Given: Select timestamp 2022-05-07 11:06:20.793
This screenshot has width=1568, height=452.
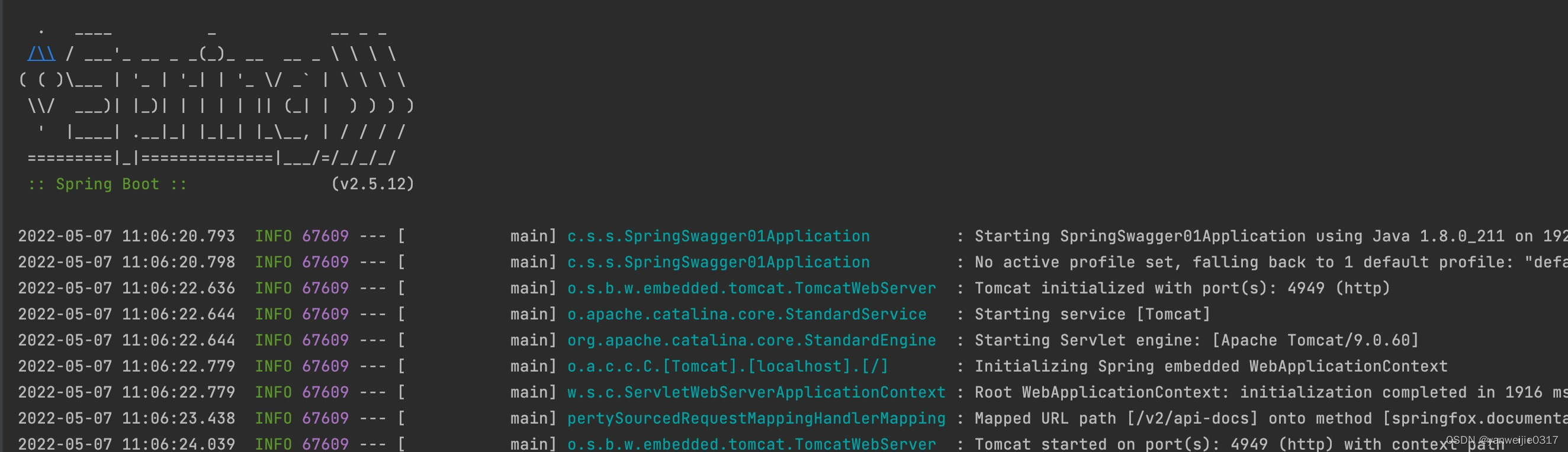Looking at the screenshot, I should tap(127, 236).
